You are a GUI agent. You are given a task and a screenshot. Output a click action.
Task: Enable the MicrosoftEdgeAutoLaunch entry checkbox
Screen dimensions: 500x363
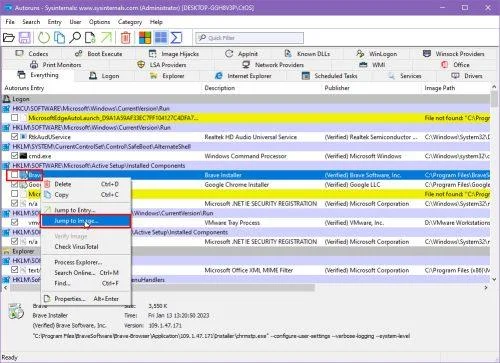(14, 118)
